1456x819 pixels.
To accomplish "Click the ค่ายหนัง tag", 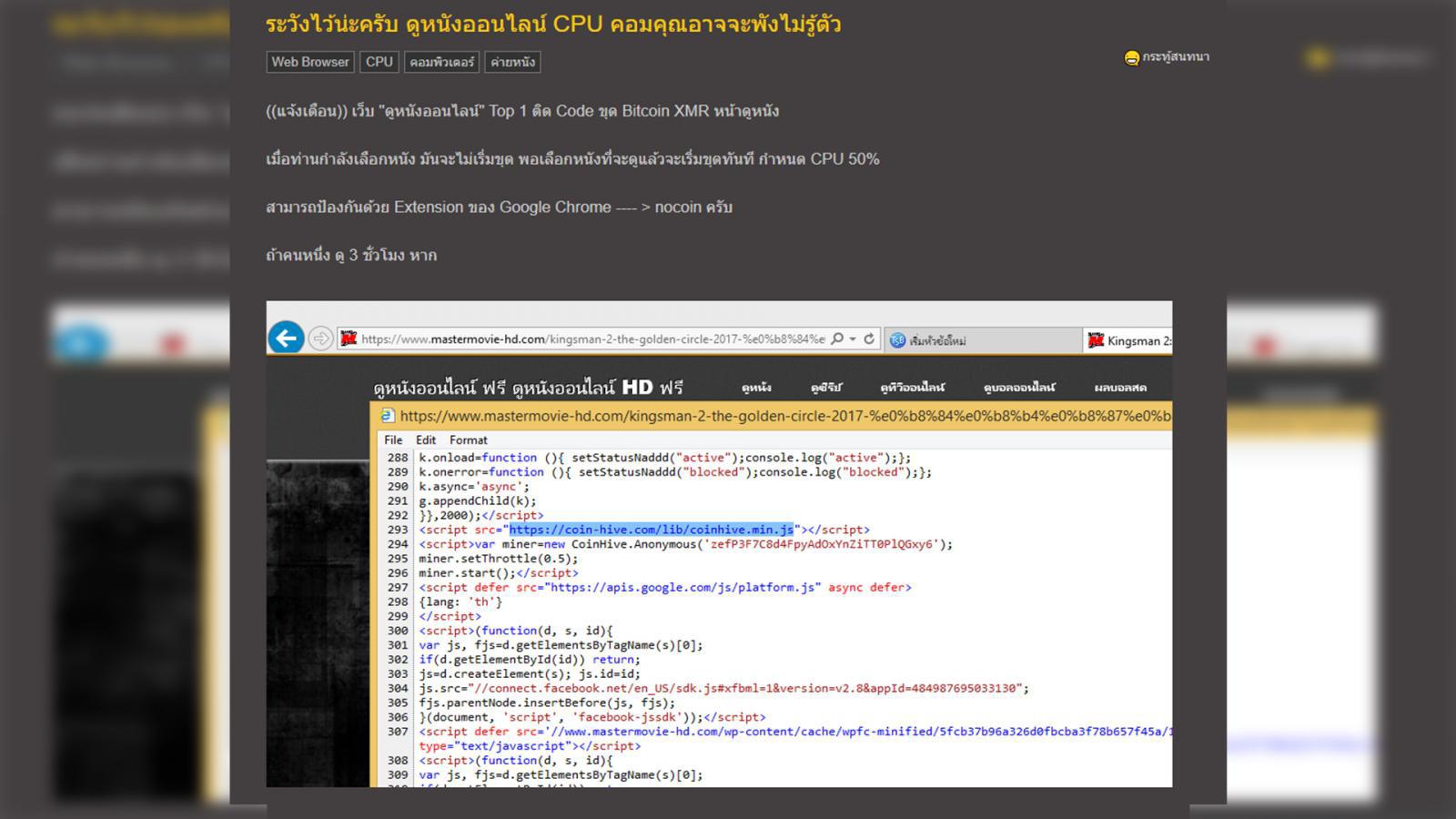I will [512, 62].
